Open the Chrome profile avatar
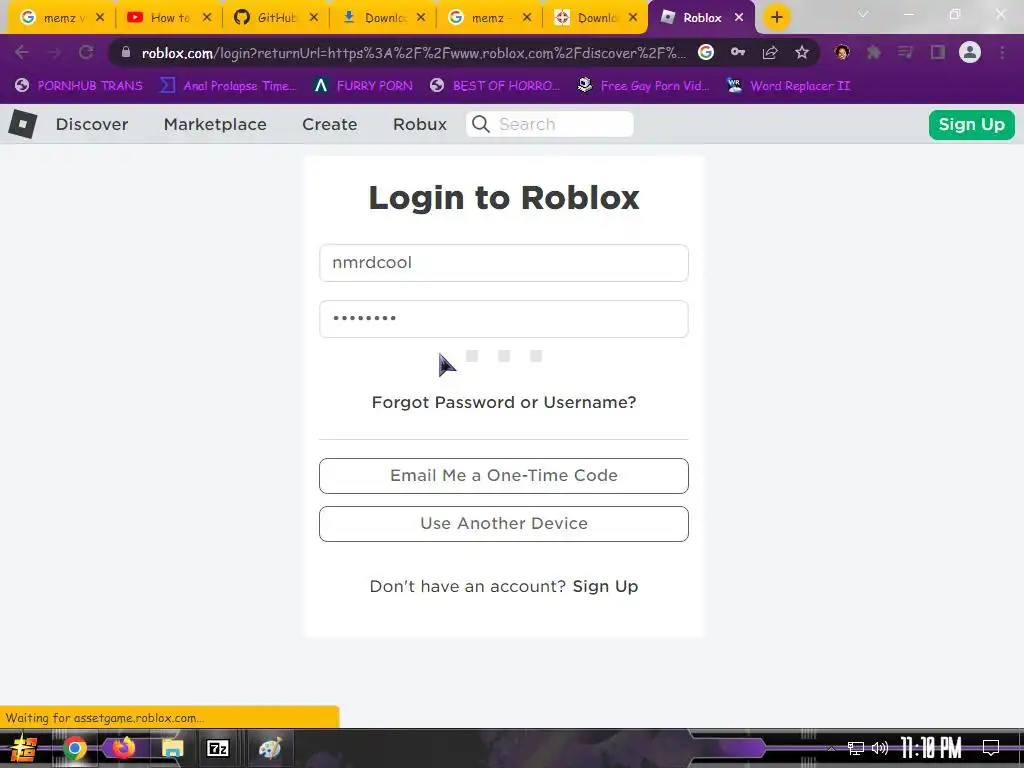The height and width of the screenshot is (768, 1024). point(970,52)
